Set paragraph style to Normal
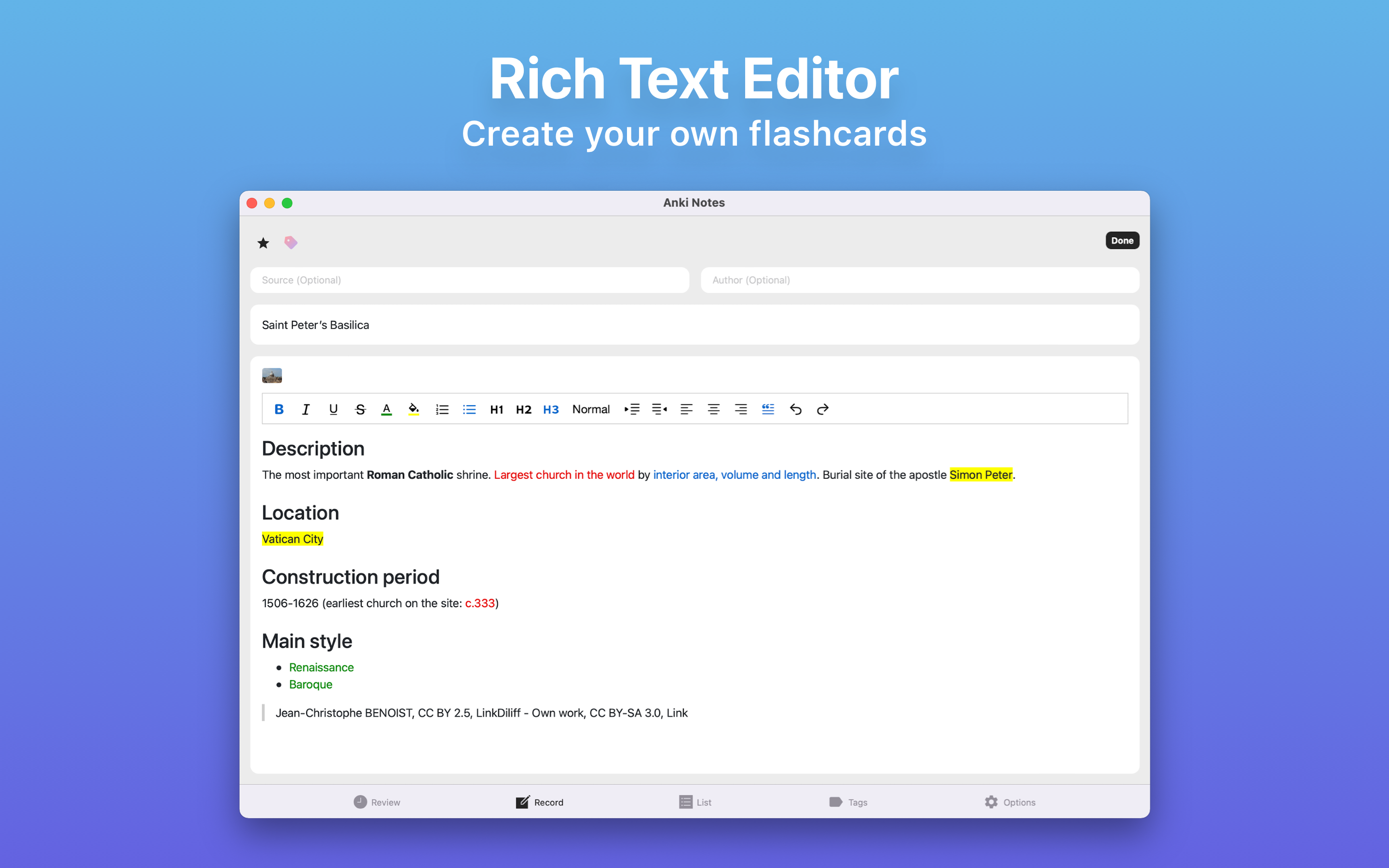Screen dimensions: 1389x868 (x=591, y=409)
